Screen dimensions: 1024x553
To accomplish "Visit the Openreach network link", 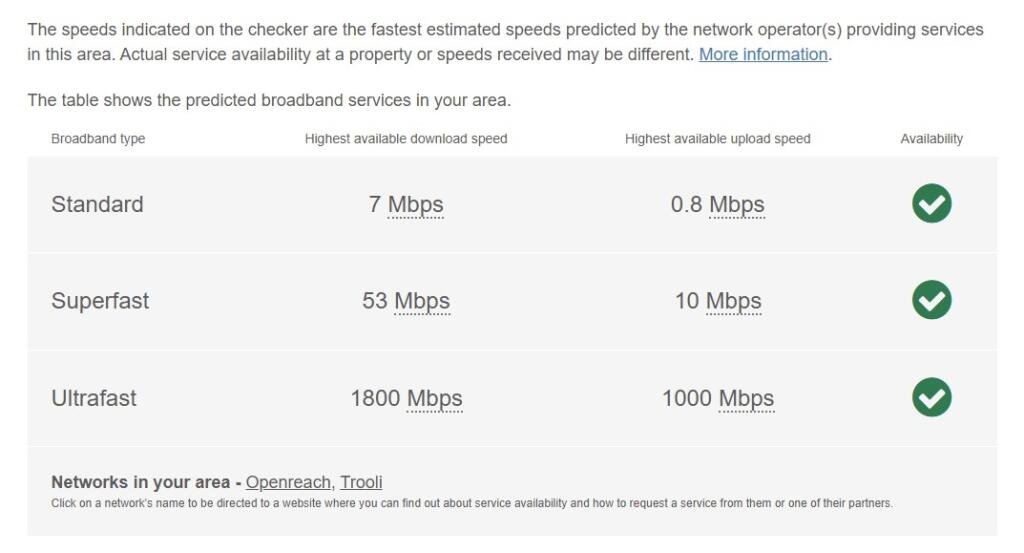I will pyautogui.click(x=288, y=482).
